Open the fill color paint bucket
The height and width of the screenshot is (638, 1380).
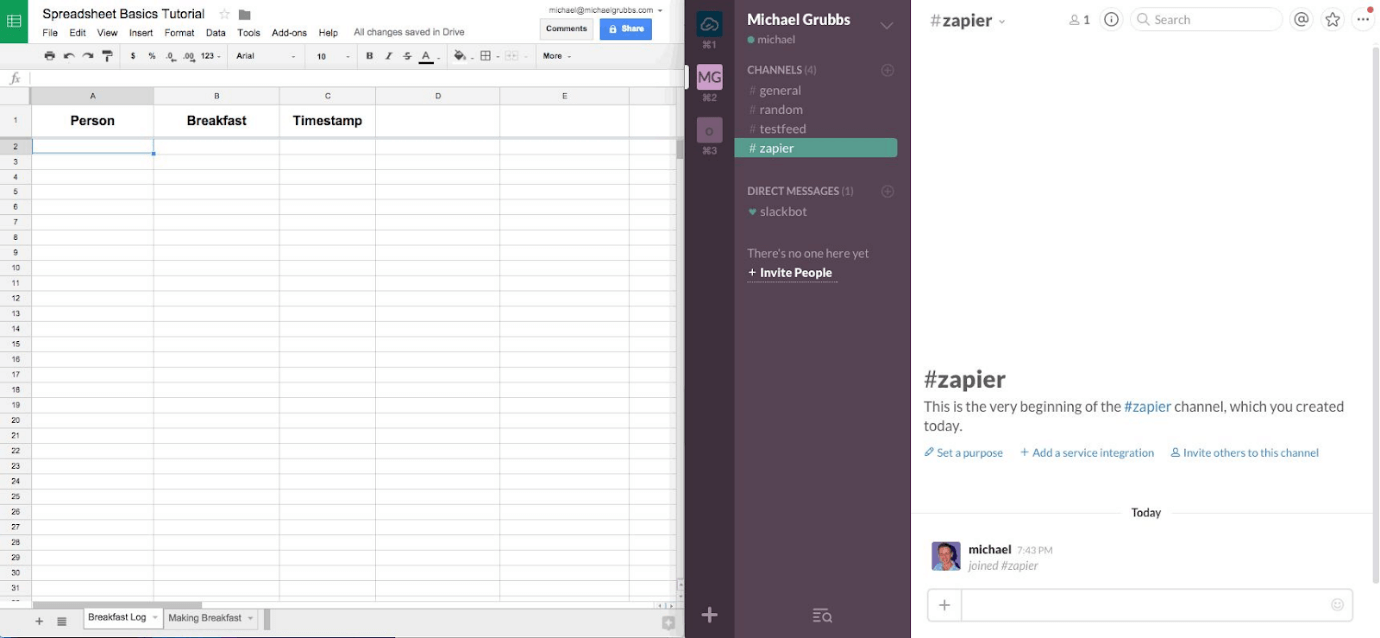tap(461, 56)
